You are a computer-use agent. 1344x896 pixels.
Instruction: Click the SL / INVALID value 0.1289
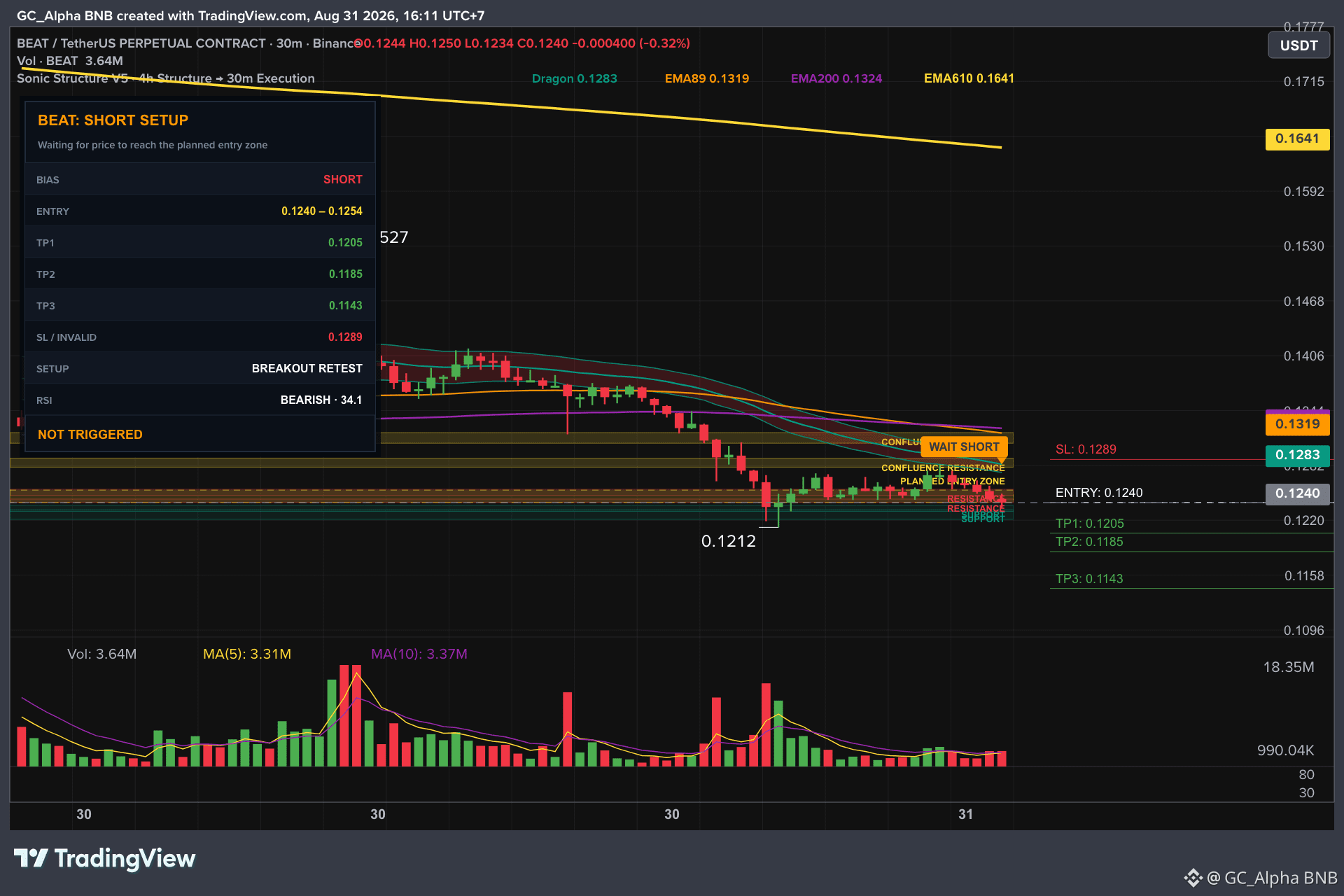pos(346,337)
